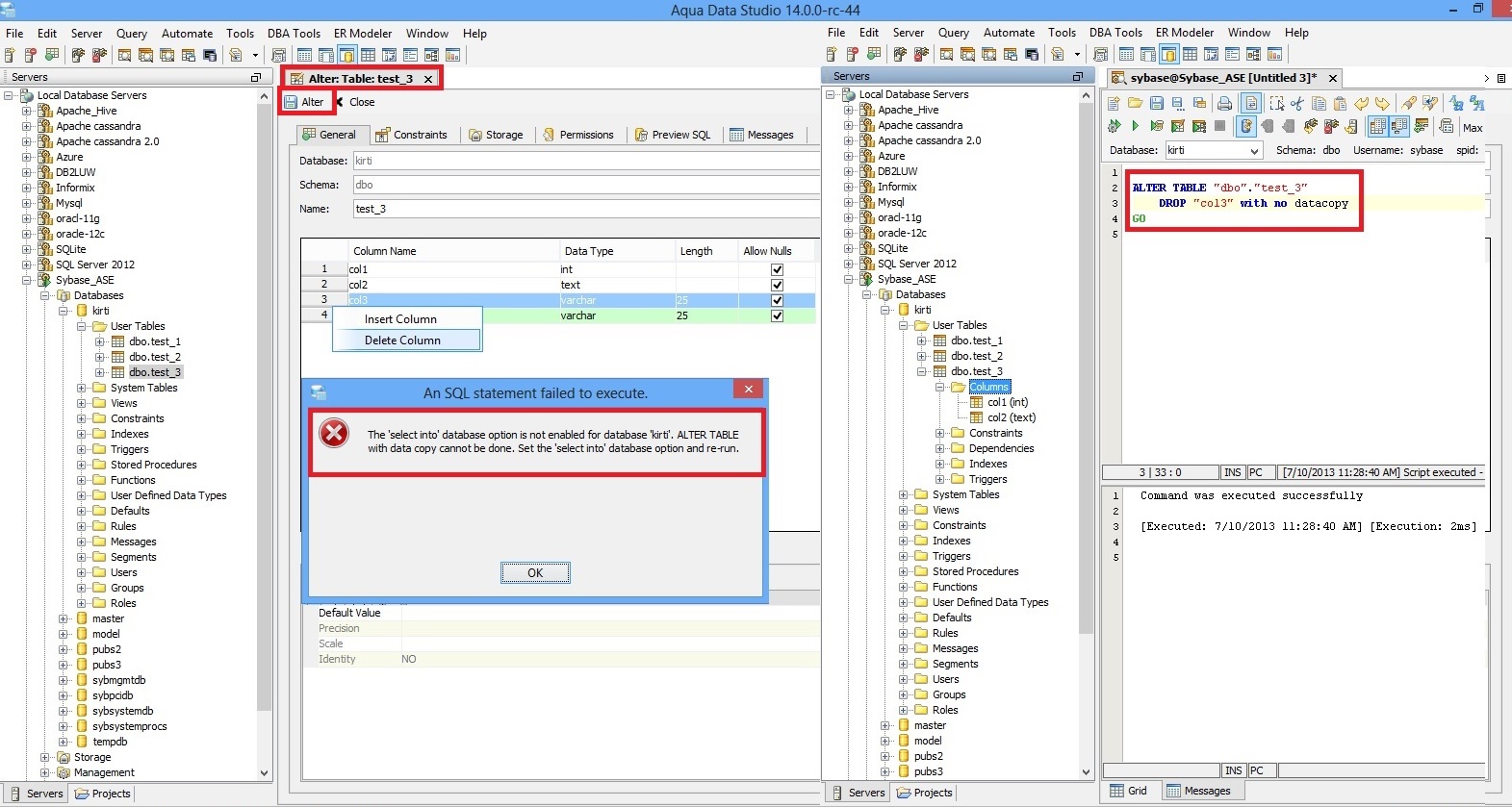Click the redo arrow icon in query toolbar
1512x807 pixels.
(1382, 103)
